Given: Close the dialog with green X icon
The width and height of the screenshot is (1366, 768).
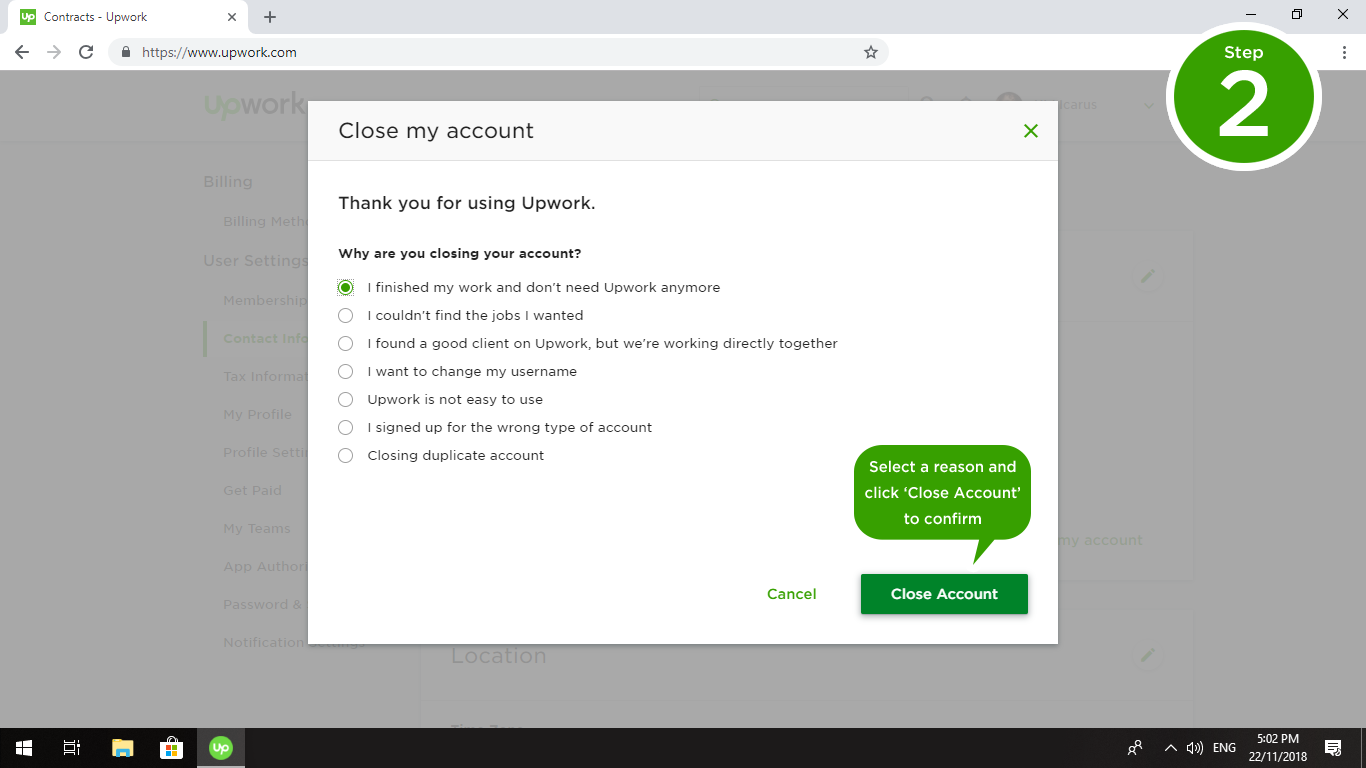Looking at the screenshot, I should [1031, 131].
